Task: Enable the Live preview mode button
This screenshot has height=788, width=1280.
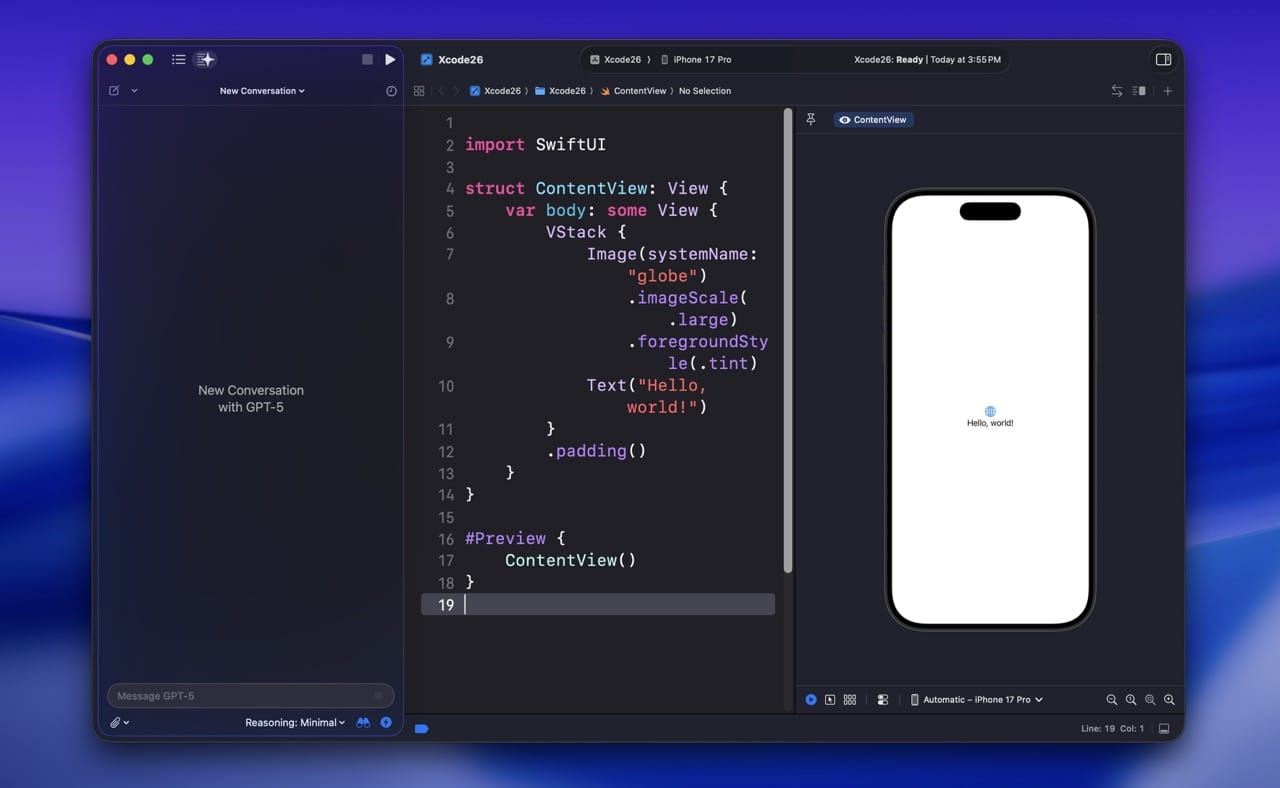Action: 811,700
